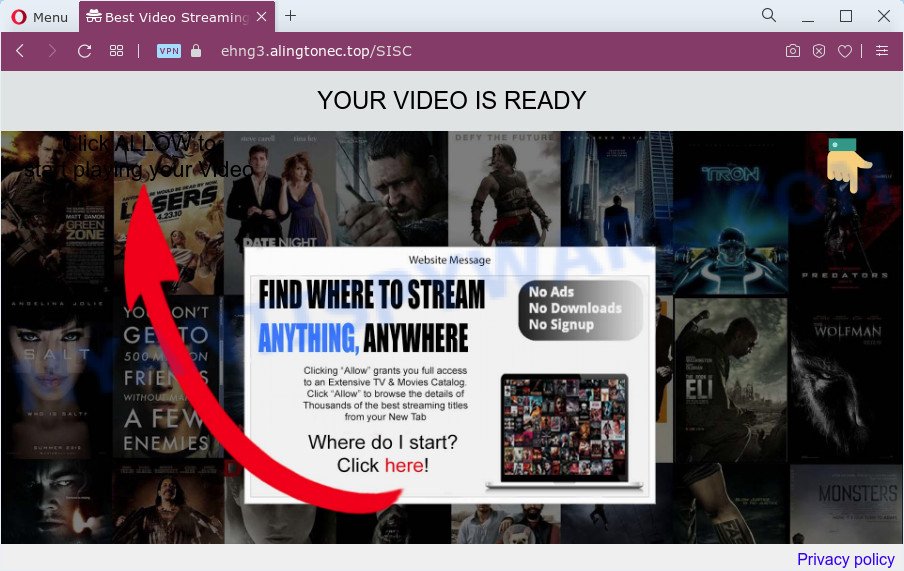904x571 pixels.
Task: Open the ad blocker shield icon
Action: (x=819, y=51)
